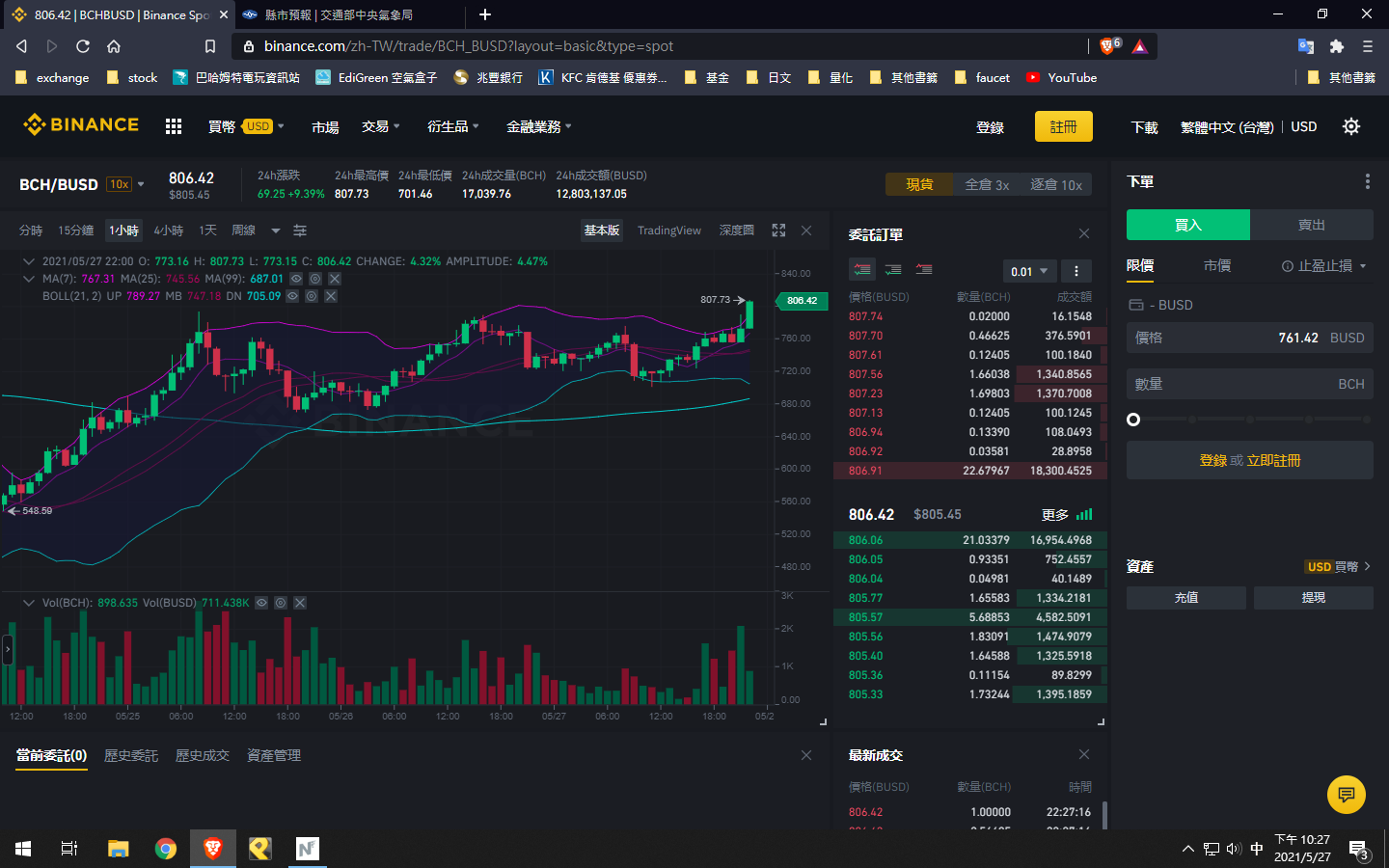Screen dimensions: 1389x868
Task: Close the 委託訂單 order book panel
Action: tap(1084, 233)
